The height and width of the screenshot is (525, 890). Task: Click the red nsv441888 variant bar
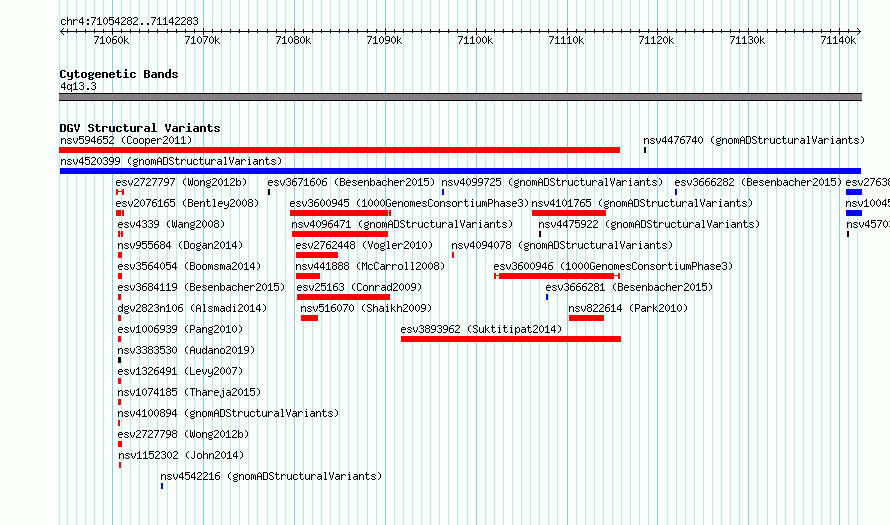pyautogui.click(x=308, y=276)
